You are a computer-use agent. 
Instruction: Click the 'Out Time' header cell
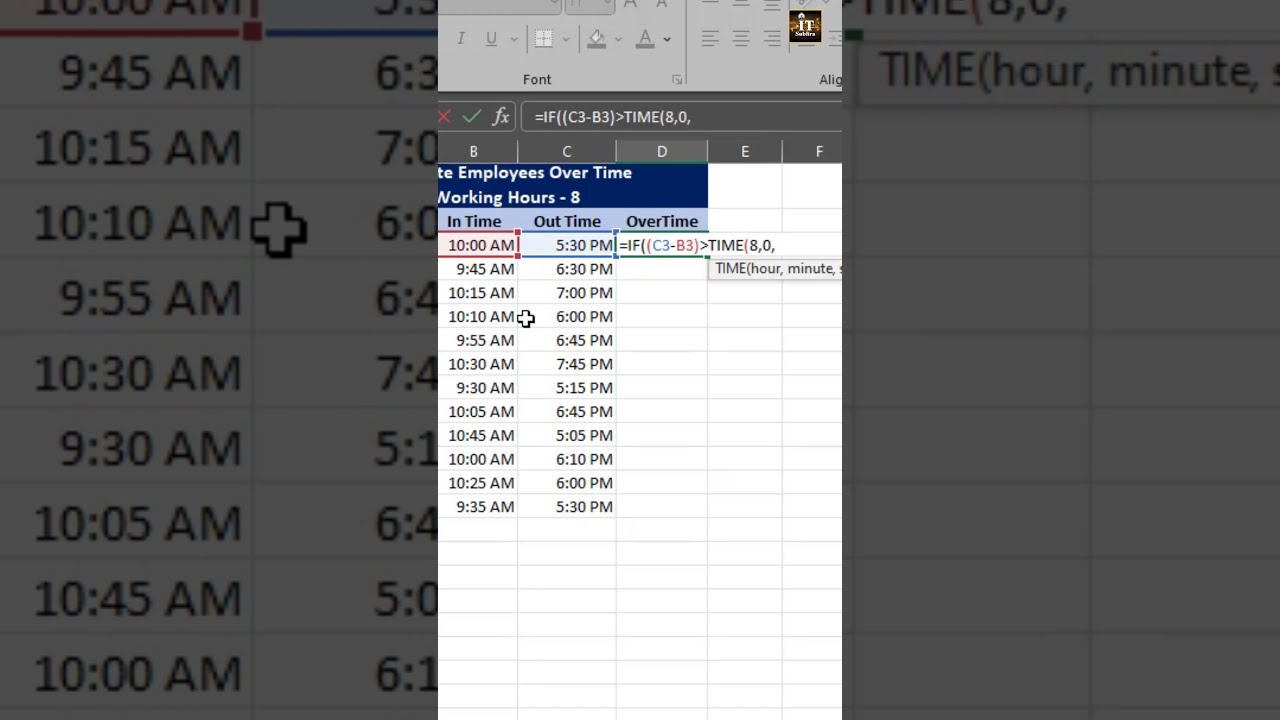click(x=566, y=221)
